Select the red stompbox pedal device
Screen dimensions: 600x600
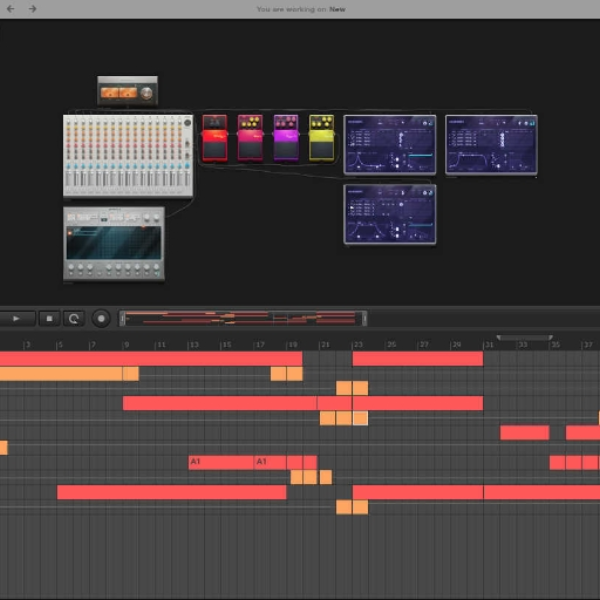[x=215, y=138]
